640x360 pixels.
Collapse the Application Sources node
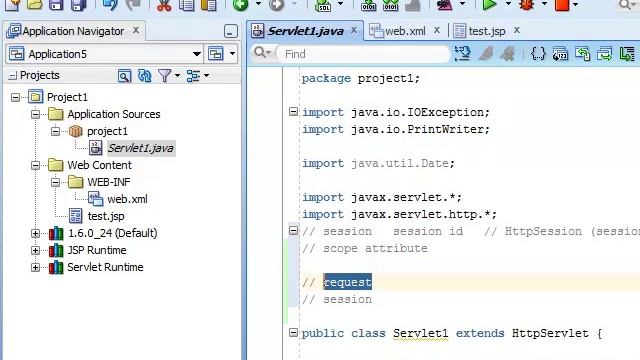pyautogui.click(x=36, y=114)
